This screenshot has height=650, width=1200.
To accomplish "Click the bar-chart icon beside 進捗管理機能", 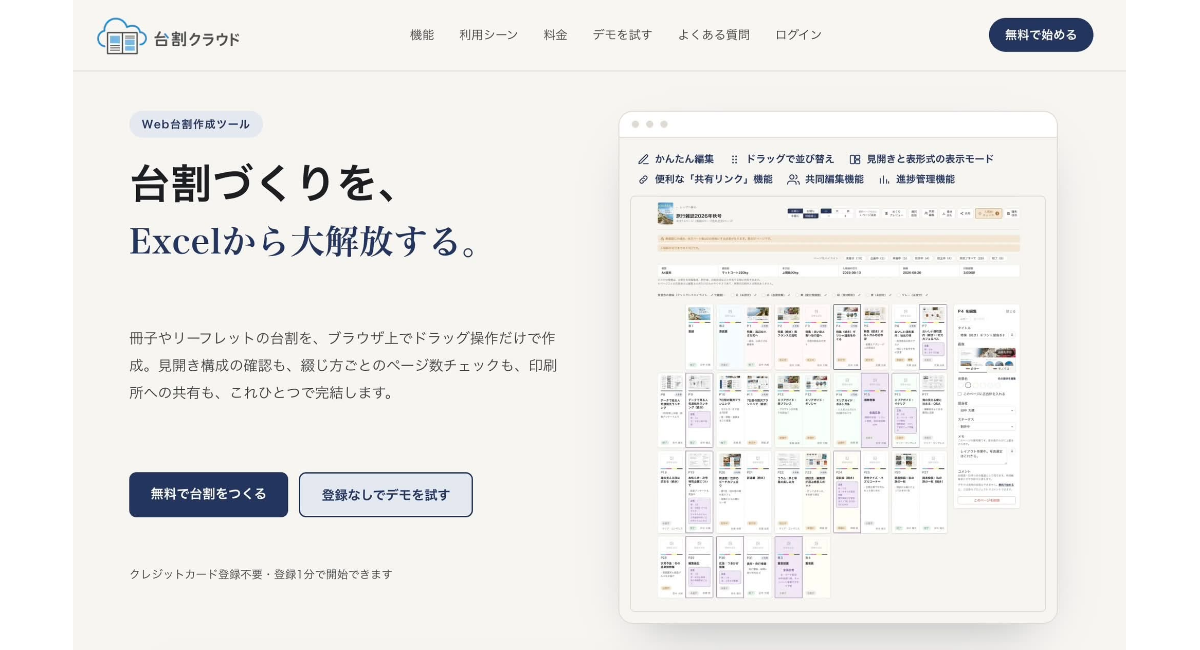I will 884,179.
